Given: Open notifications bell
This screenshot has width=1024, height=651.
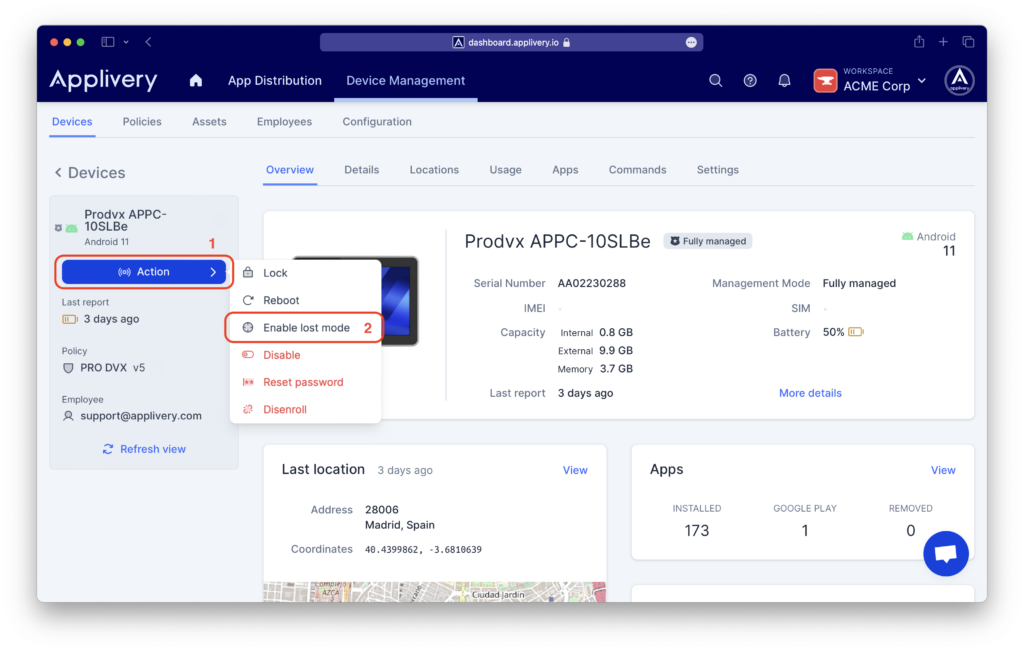Looking at the screenshot, I should [784, 80].
